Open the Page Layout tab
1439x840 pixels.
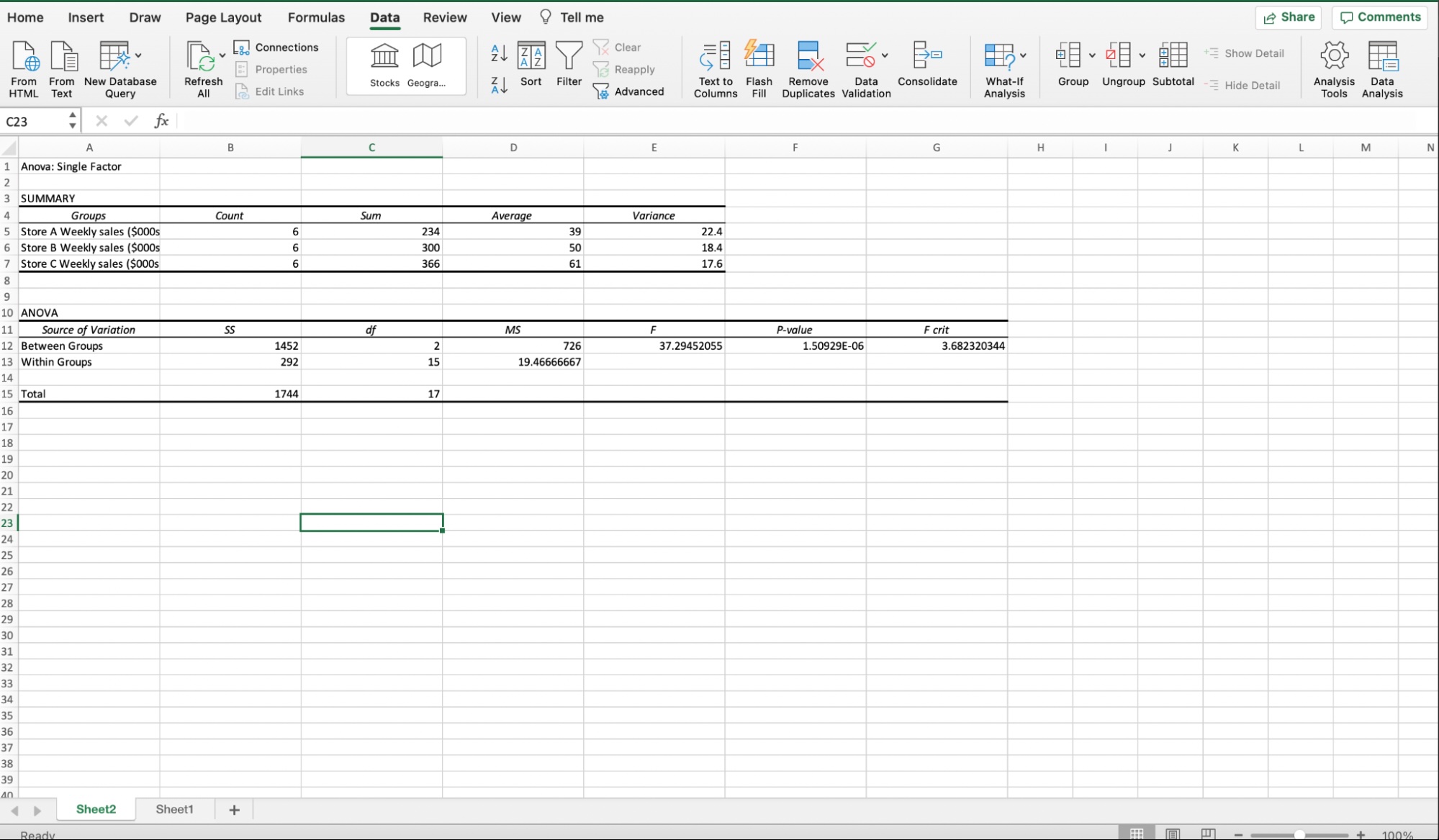223,17
